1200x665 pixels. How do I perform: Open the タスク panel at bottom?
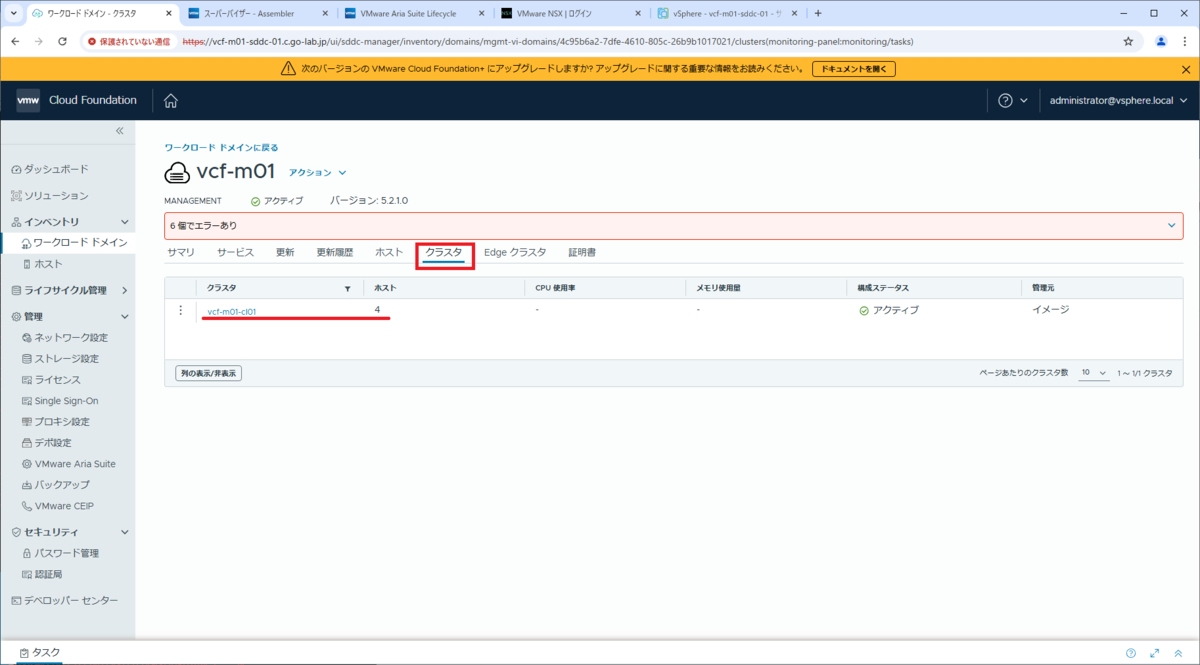(x=40, y=653)
